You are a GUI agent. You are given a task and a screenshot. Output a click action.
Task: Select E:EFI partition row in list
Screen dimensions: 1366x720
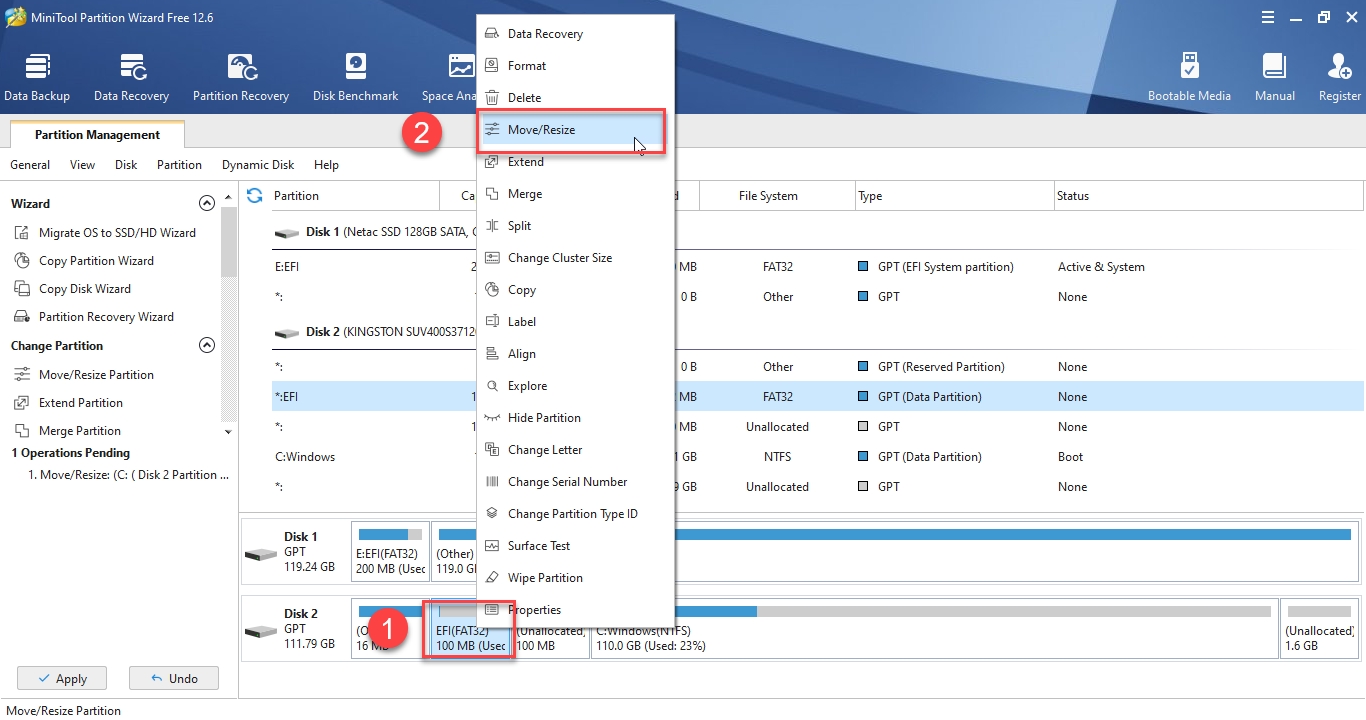coord(818,267)
